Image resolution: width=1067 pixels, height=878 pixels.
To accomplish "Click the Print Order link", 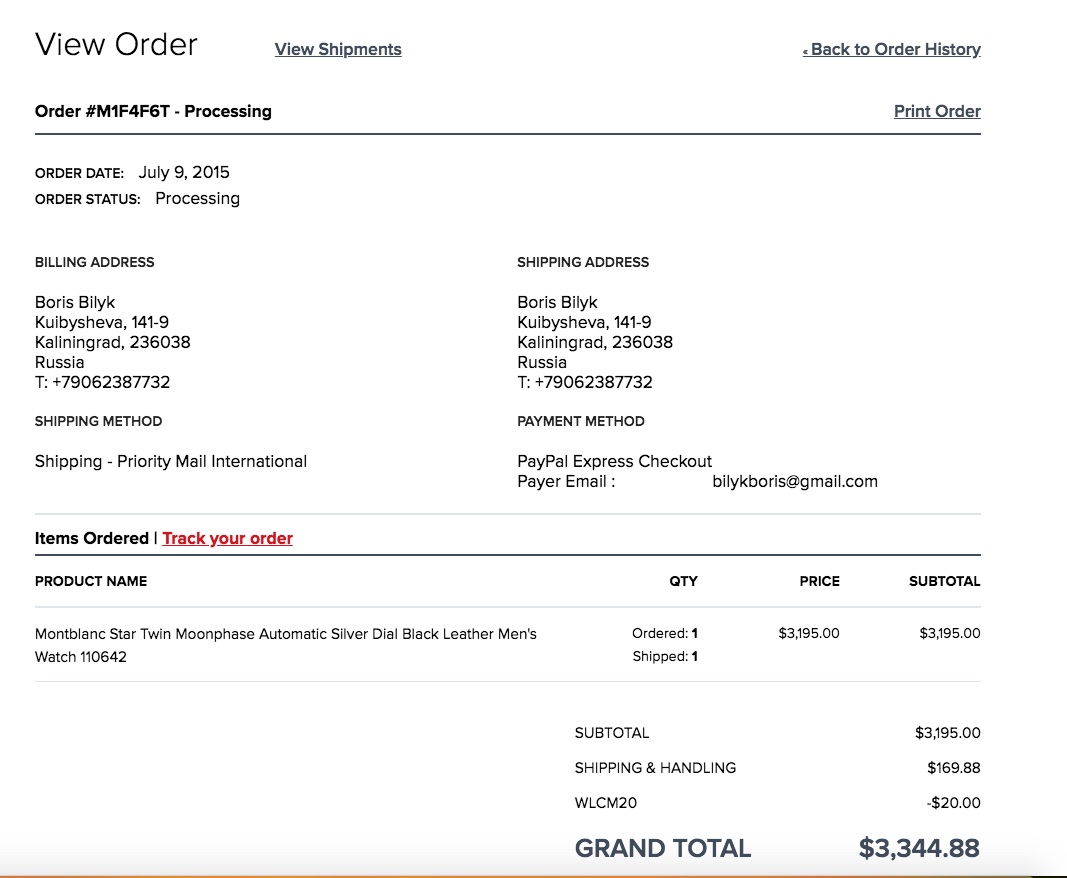I will 937,111.
